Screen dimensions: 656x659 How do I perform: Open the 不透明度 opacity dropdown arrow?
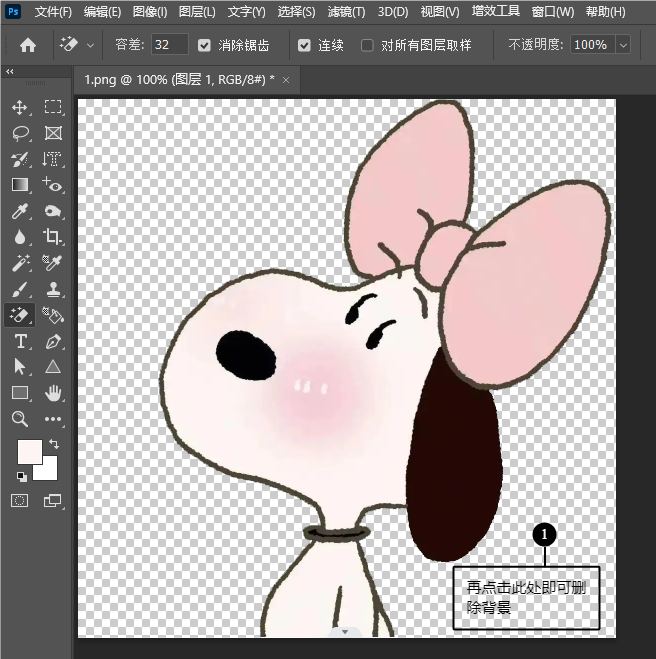pos(623,45)
